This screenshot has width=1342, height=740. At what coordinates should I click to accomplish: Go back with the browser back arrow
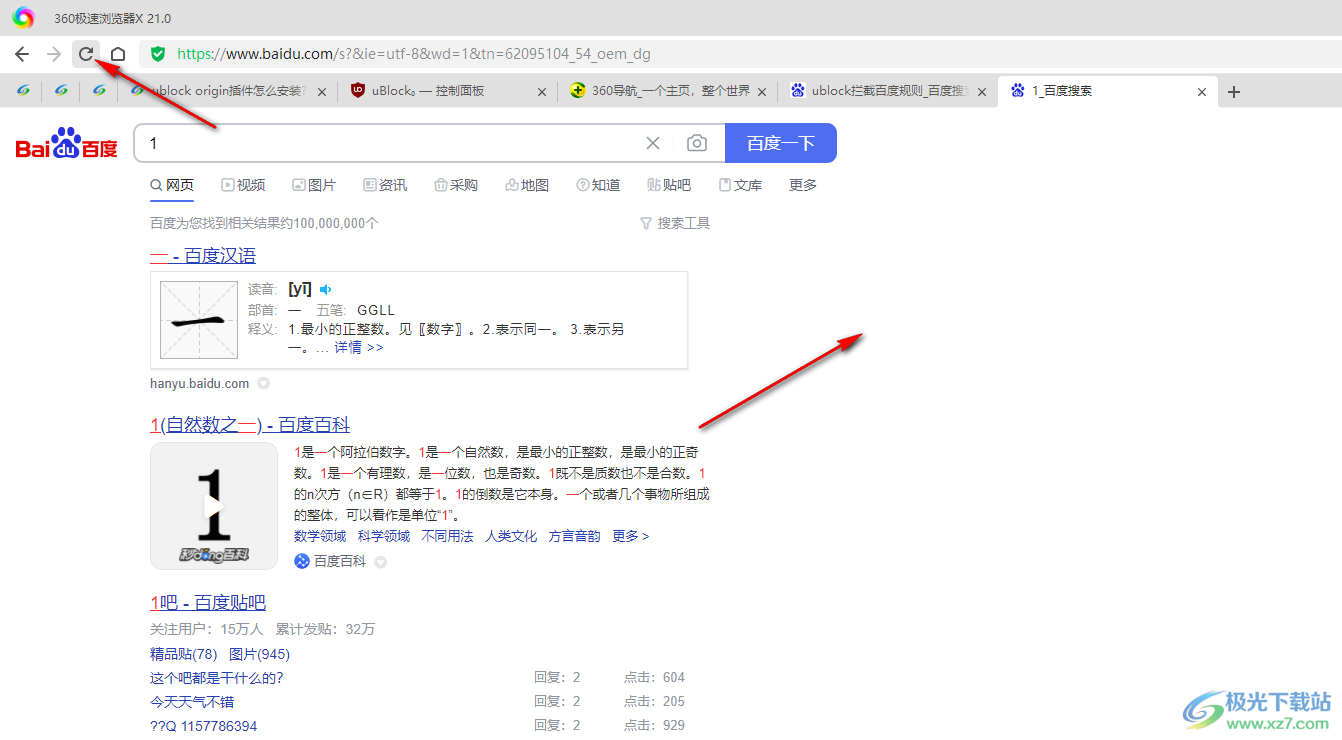tap(22, 54)
